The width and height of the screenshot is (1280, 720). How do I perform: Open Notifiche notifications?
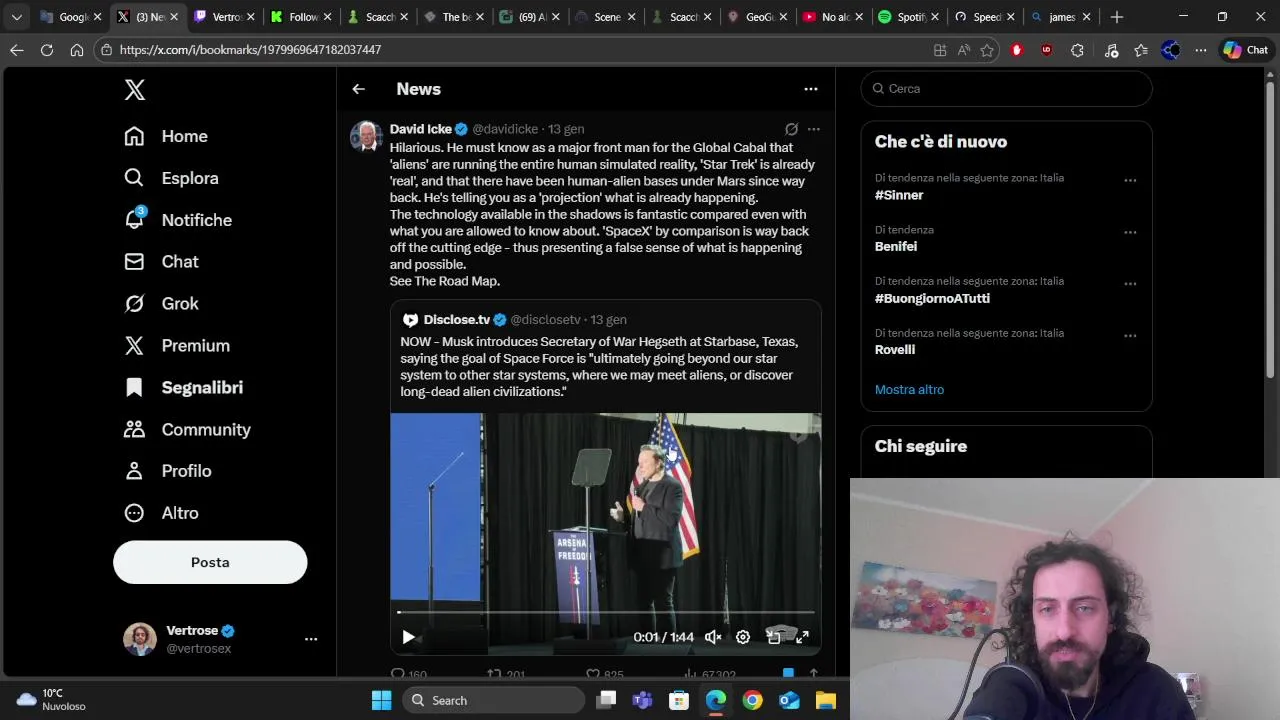(x=178, y=220)
